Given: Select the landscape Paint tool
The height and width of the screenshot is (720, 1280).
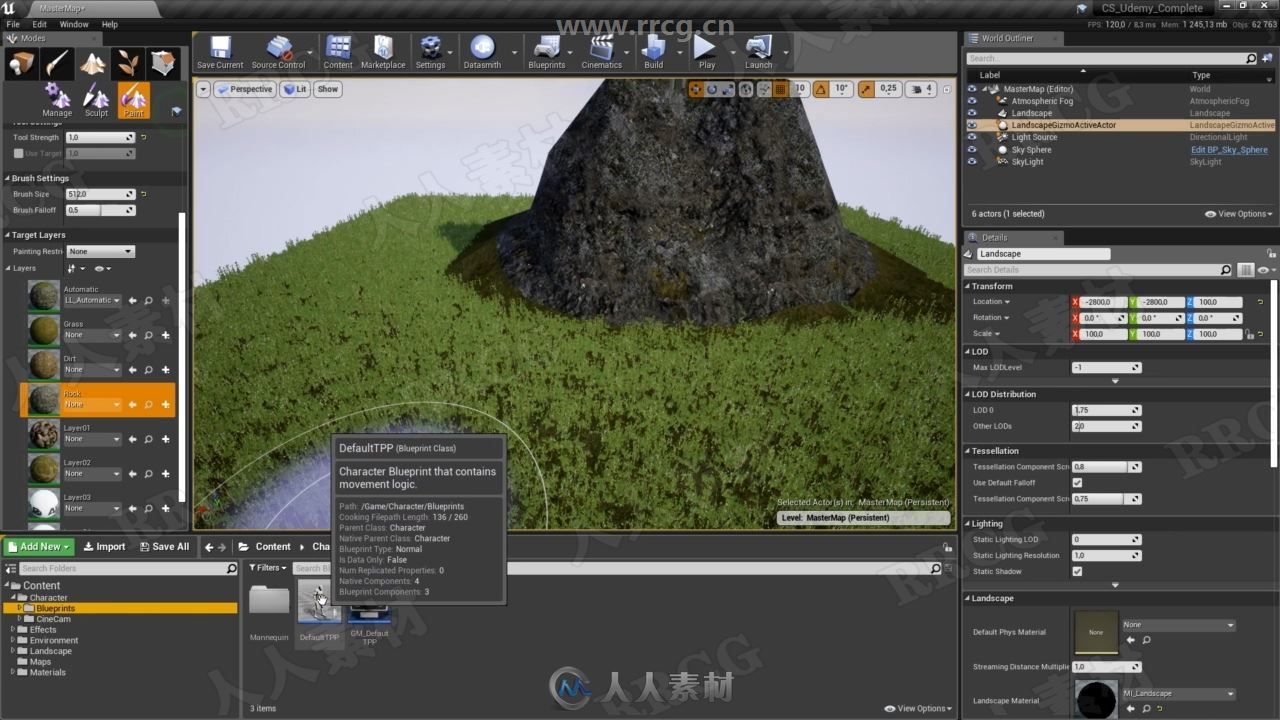Looking at the screenshot, I should pos(133,100).
